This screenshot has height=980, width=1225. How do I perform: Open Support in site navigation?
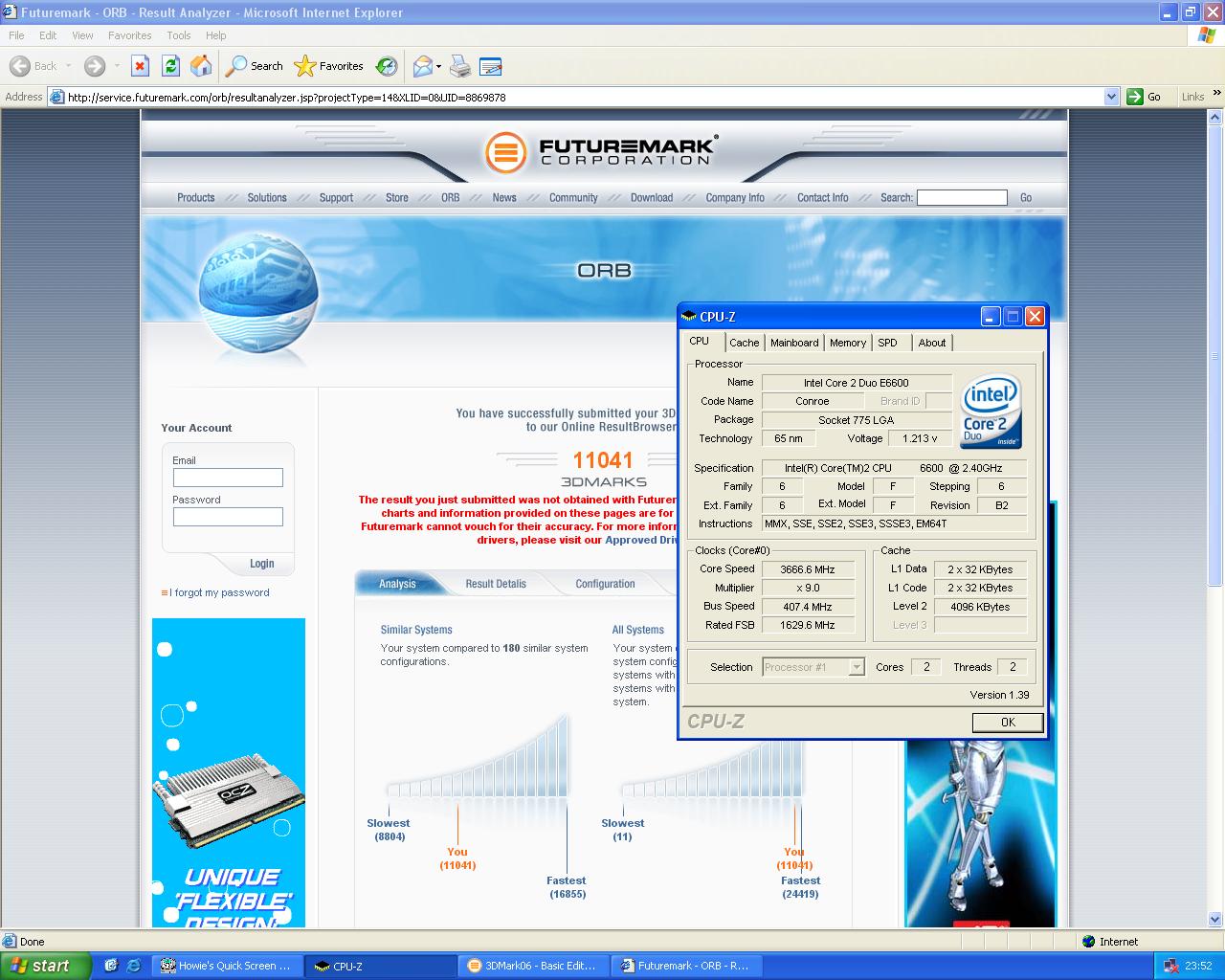(x=336, y=197)
